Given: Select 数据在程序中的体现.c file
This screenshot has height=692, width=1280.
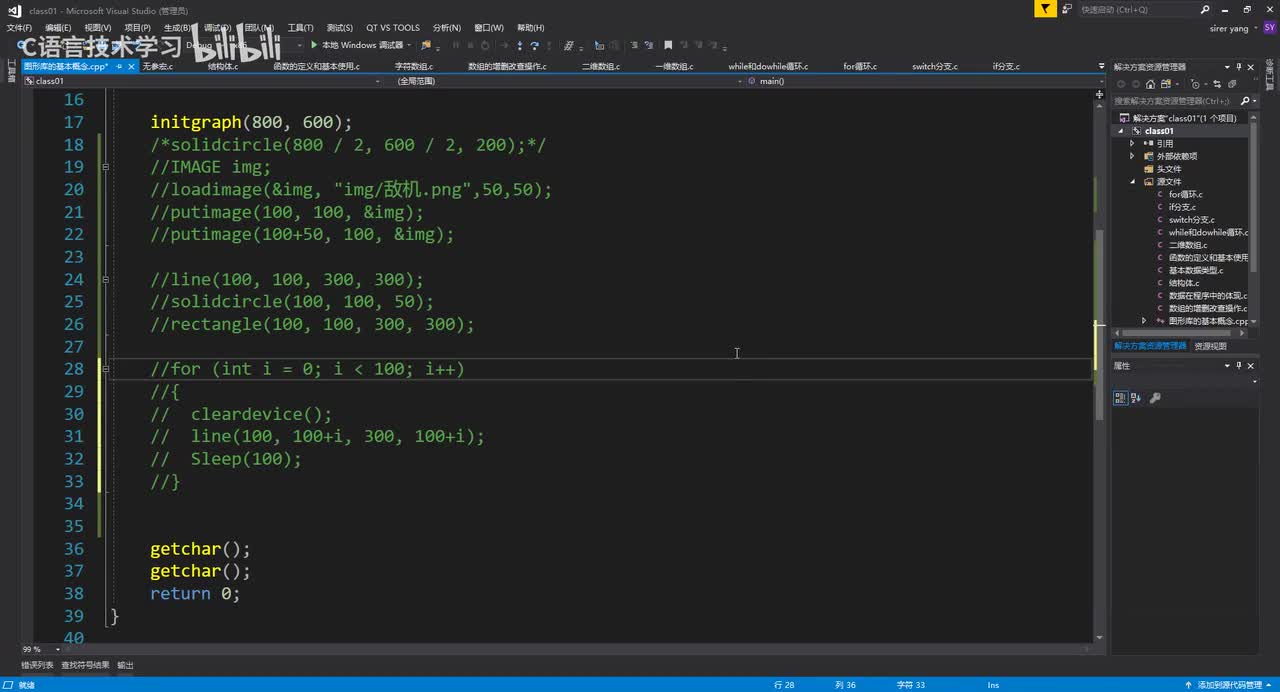Looking at the screenshot, I should click(1207, 296).
